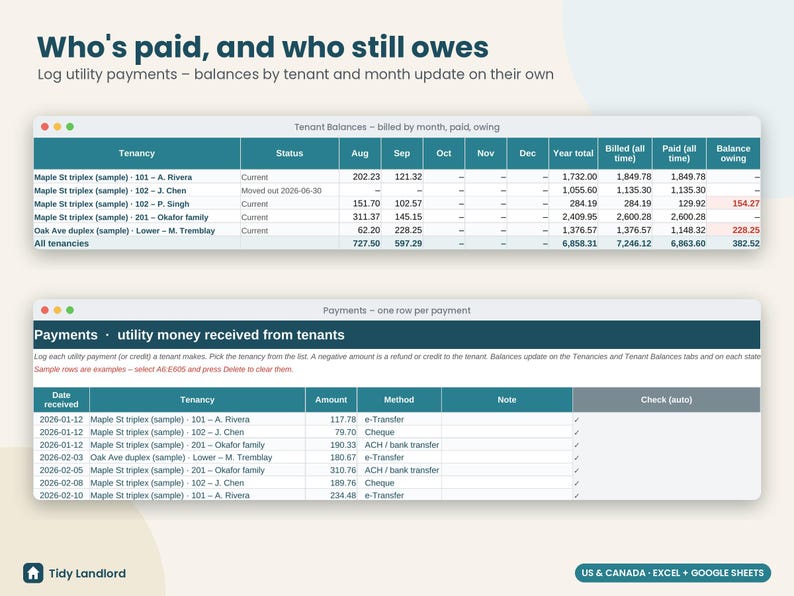794x596 pixels.
Task: Select the Dec column header
Action: pos(527,153)
